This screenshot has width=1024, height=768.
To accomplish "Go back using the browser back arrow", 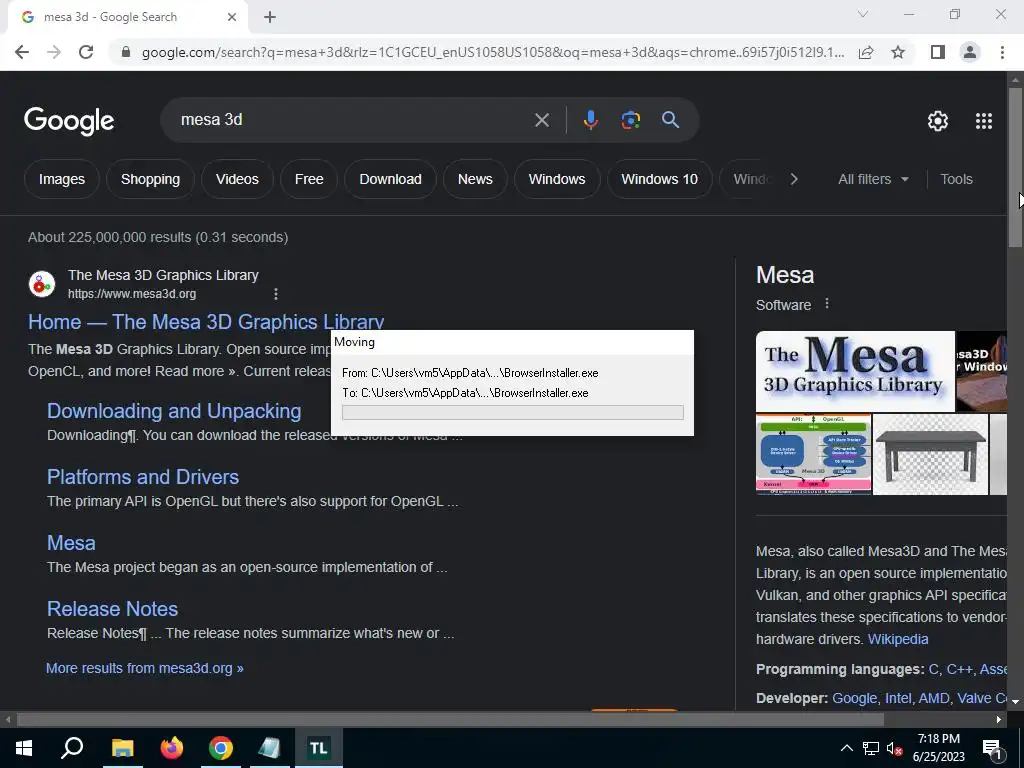I will coord(22,52).
